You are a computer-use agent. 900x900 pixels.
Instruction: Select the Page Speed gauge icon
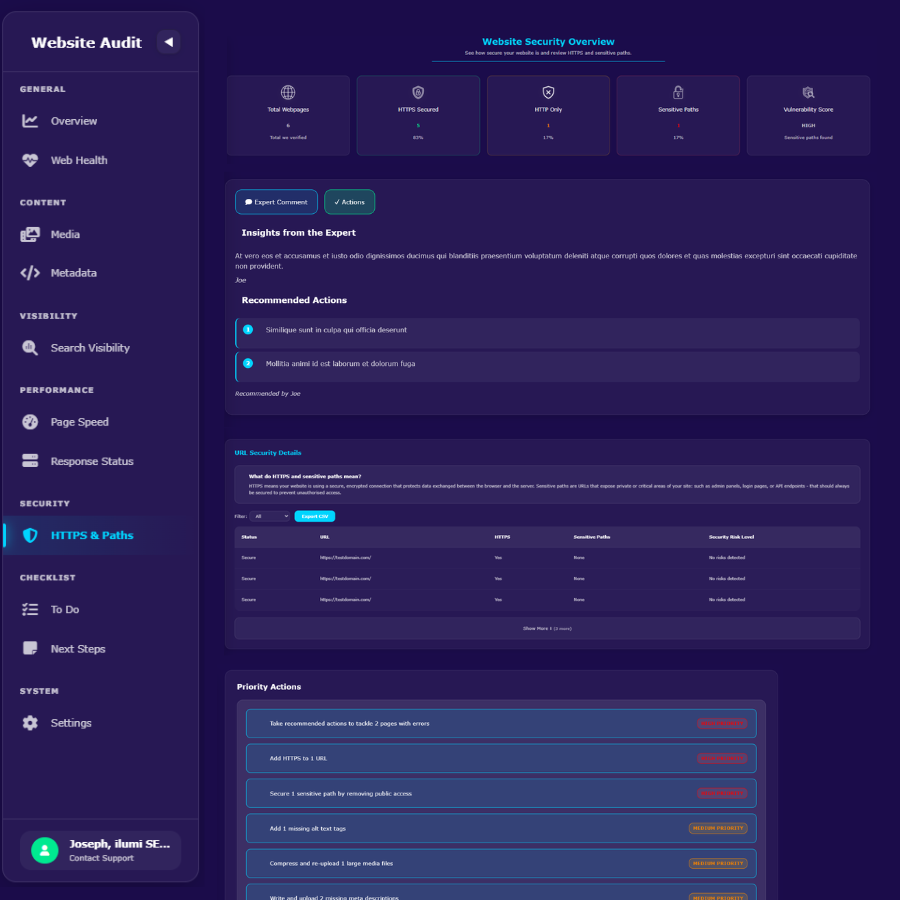(x=31, y=421)
